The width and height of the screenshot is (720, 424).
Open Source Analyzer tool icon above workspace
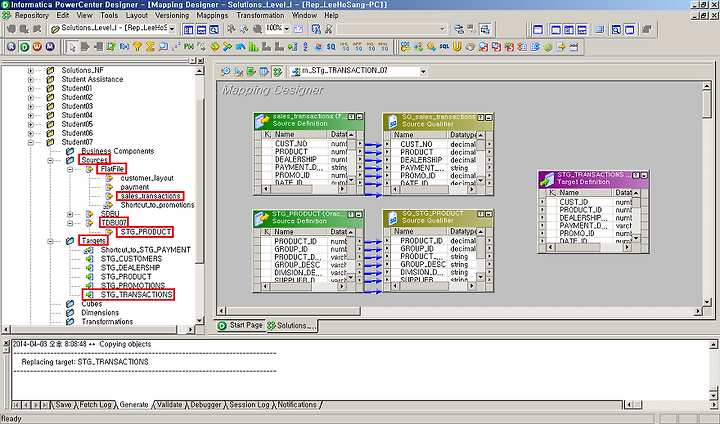[x=225, y=71]
